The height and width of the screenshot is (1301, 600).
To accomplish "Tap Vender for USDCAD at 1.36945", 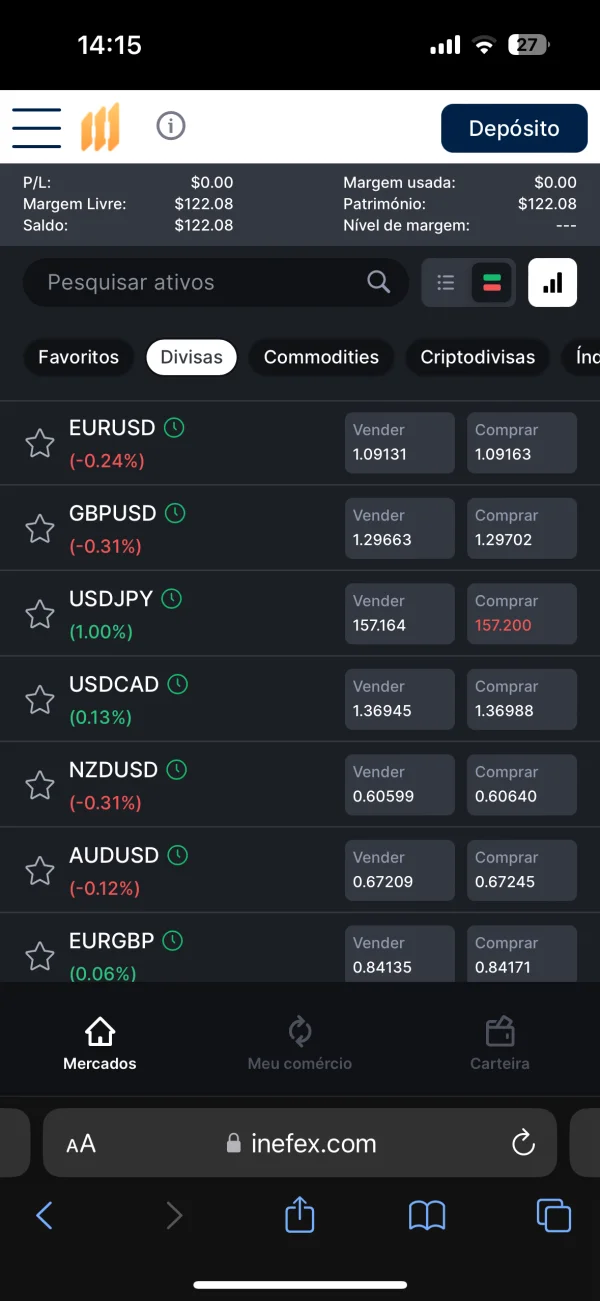I will click(399, 699).
